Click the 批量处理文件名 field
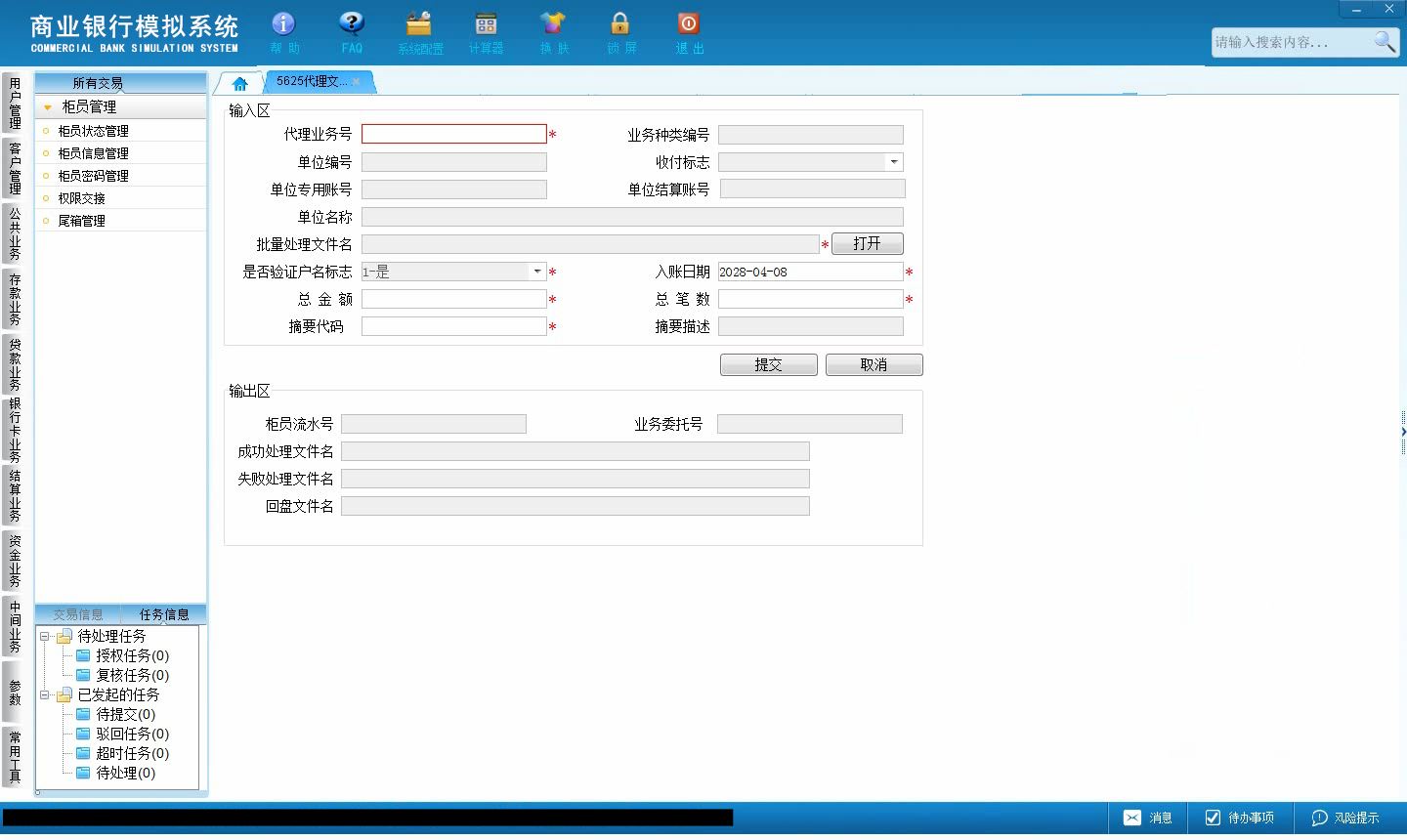 [x=590, y=244]
